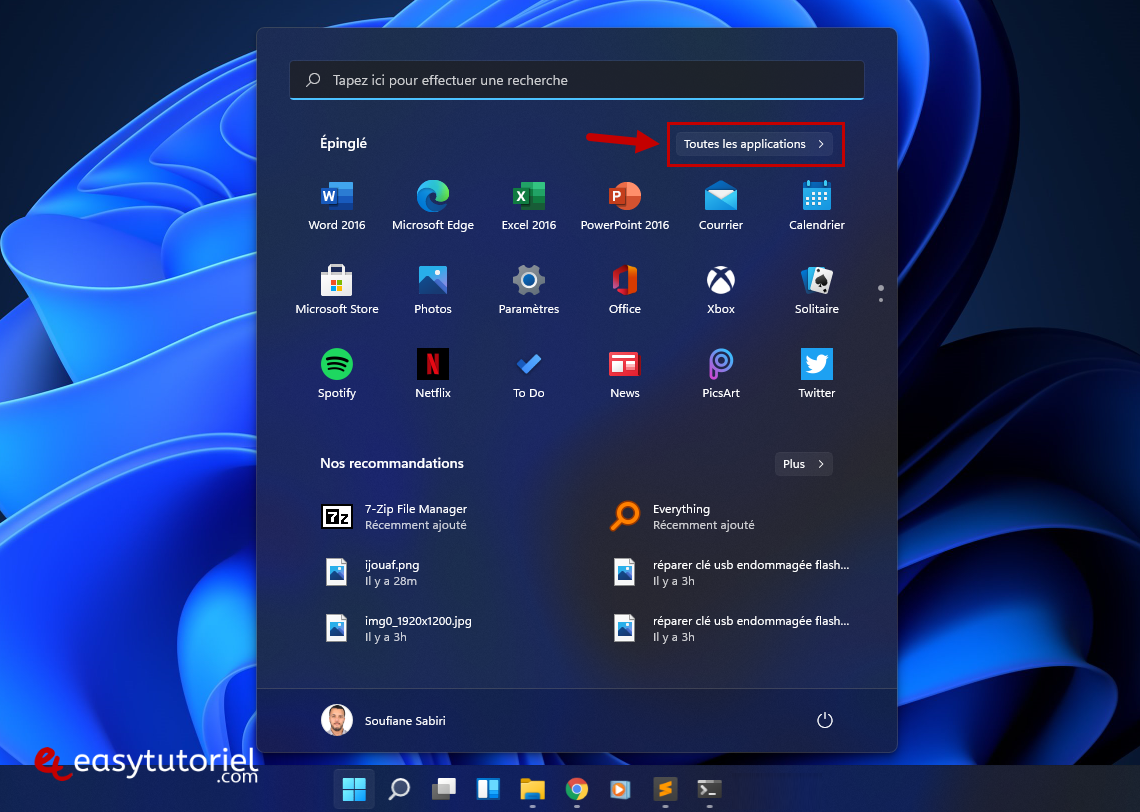This screenshot has height=812, width=1140.
Task: Click the Windows Start button on taskbar
Action: coord(354,789)
